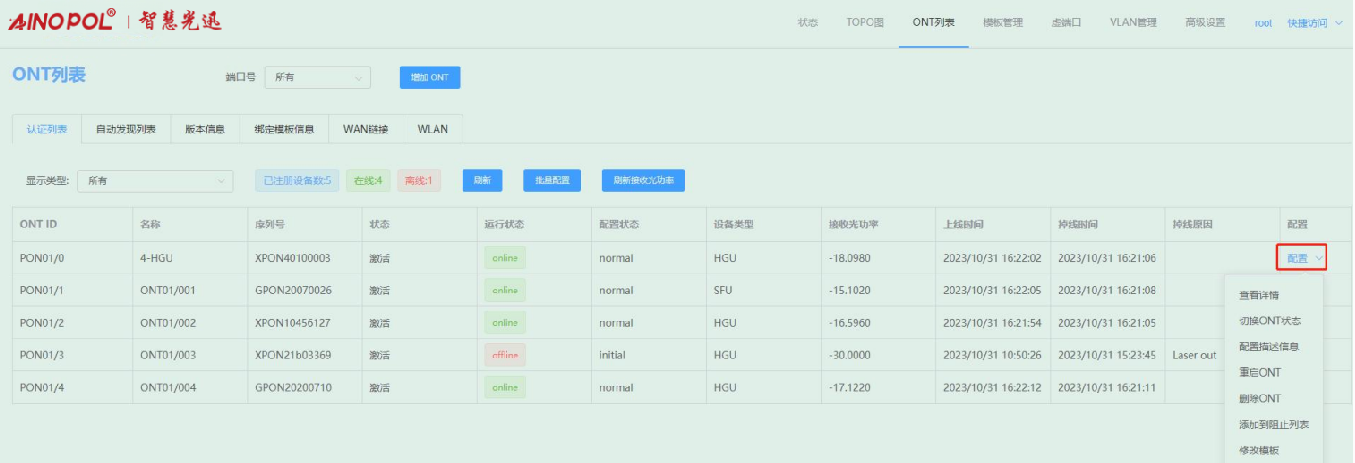
Task: Click the online status badge for PON01/0
Action: [505, 258]
